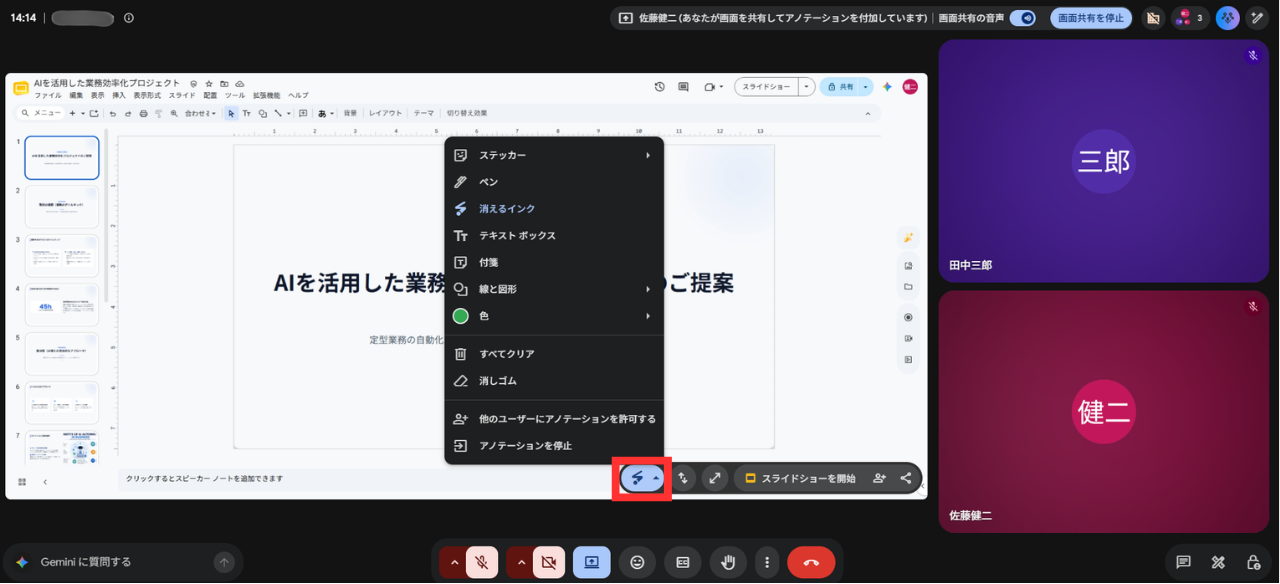1280x584 pixels.
Task: Click すべてクリア to clear annotations
Action: 554,354
